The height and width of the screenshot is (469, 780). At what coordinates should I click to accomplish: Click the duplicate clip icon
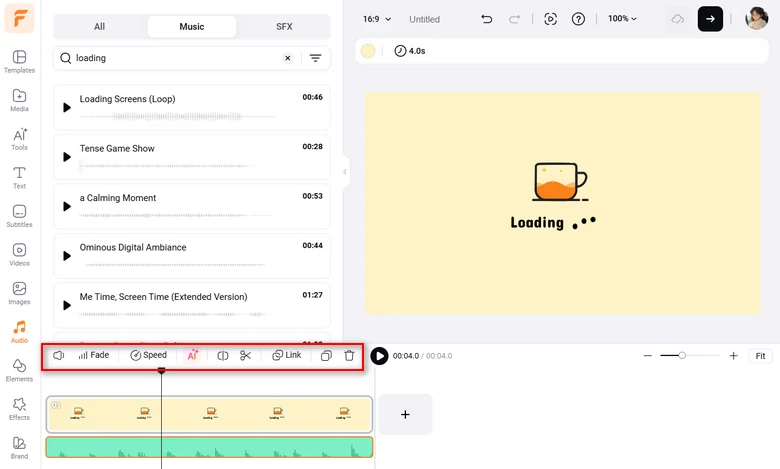(326, 356)
